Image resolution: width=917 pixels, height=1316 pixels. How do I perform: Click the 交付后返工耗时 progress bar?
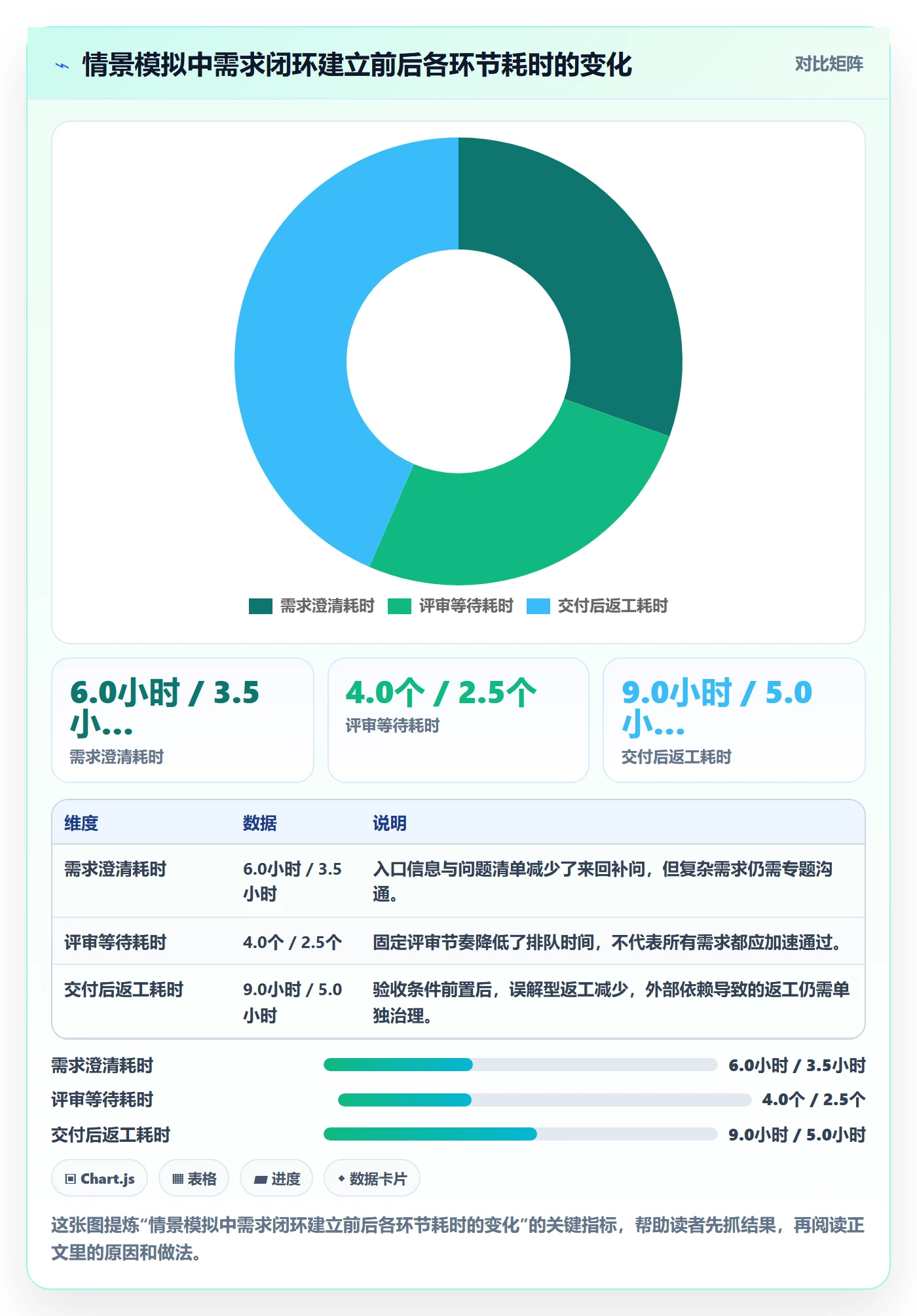tap(521, 1134)
